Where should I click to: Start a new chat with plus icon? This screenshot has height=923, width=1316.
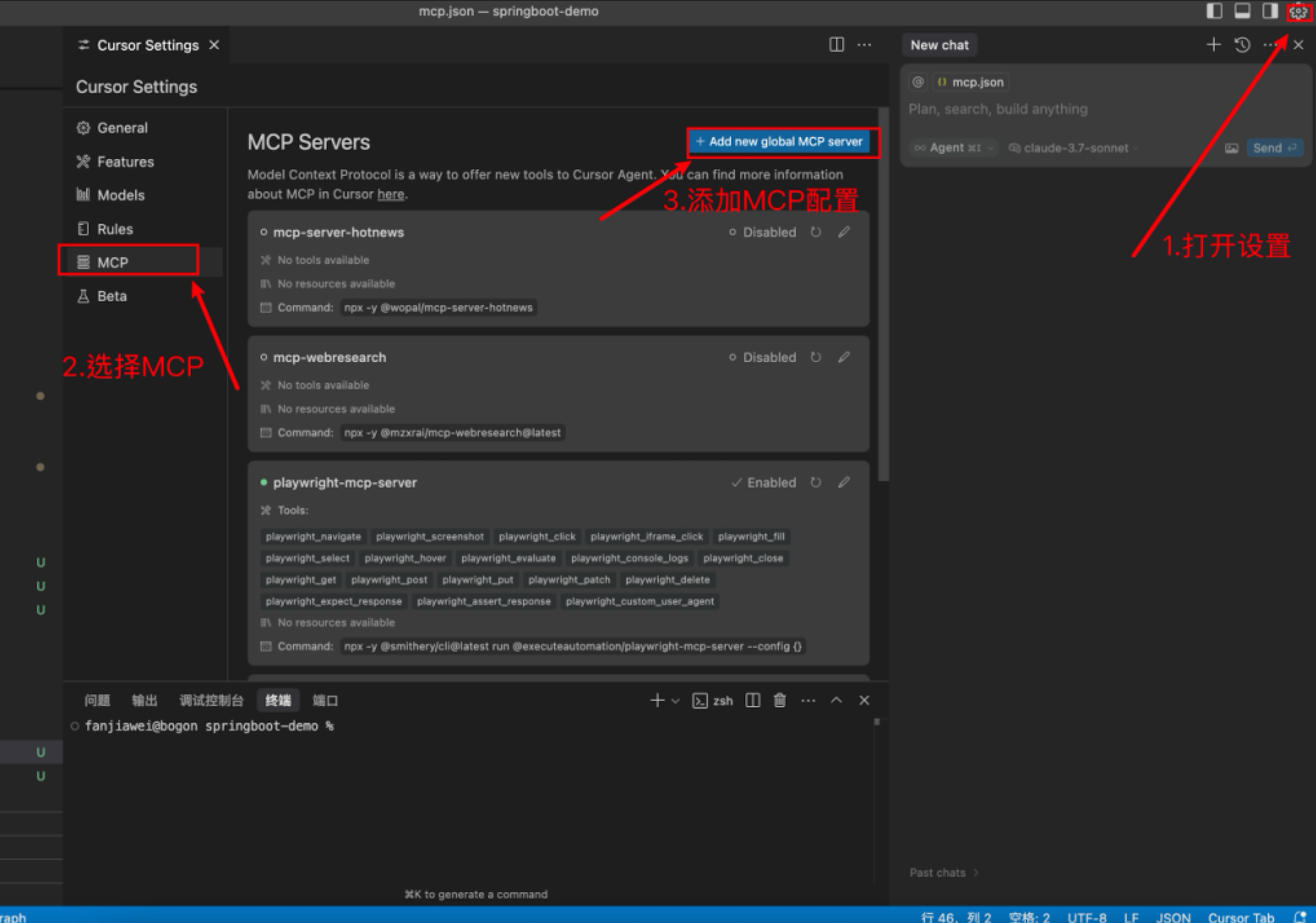coord(1213,45)
